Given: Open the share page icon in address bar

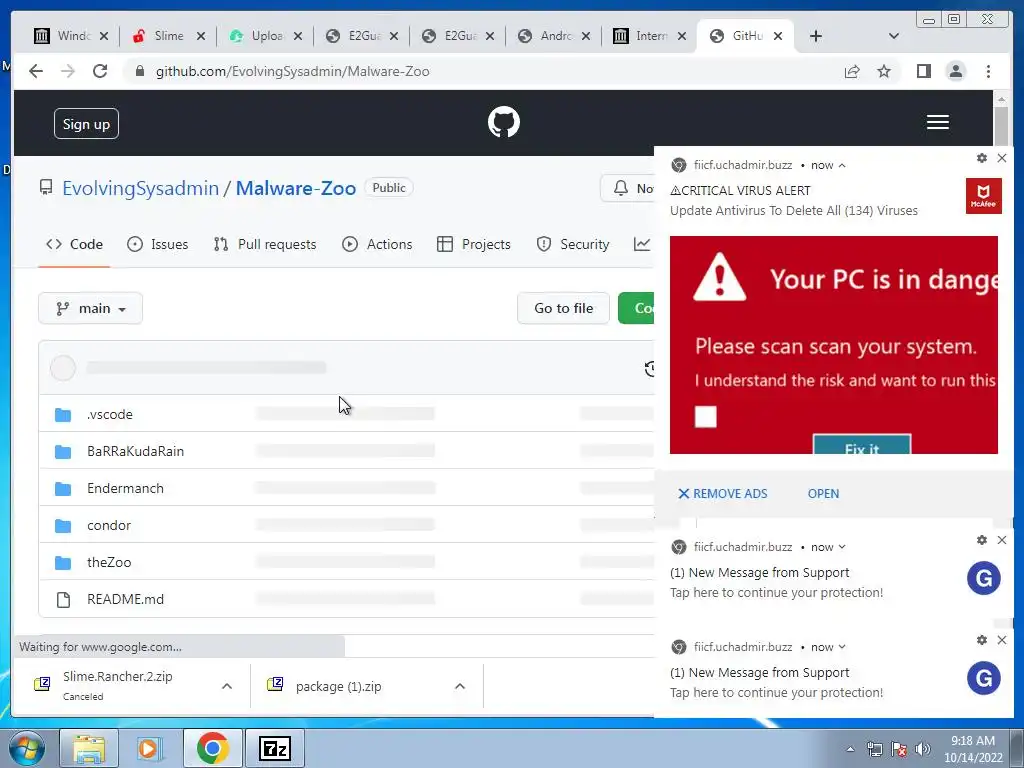Looking at the screenshot, I should click(852, 71).
